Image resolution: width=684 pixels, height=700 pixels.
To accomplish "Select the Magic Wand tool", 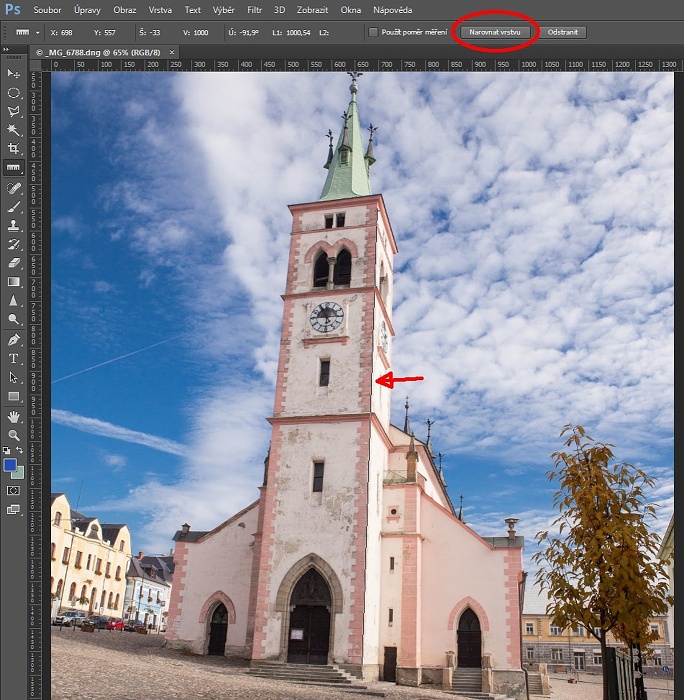I will (14, 130).
